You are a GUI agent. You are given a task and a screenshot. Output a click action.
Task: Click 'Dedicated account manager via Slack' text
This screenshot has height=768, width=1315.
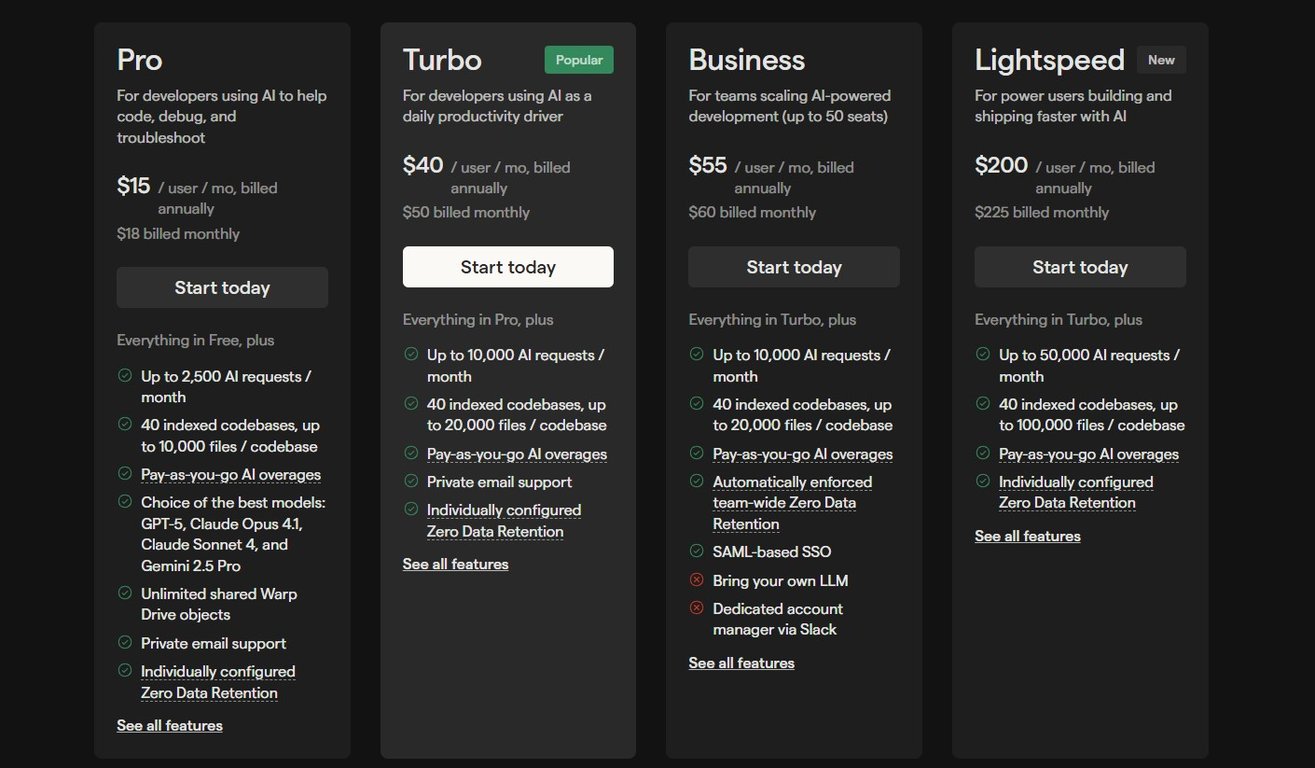pyautogui.click(x=778, y=619)
